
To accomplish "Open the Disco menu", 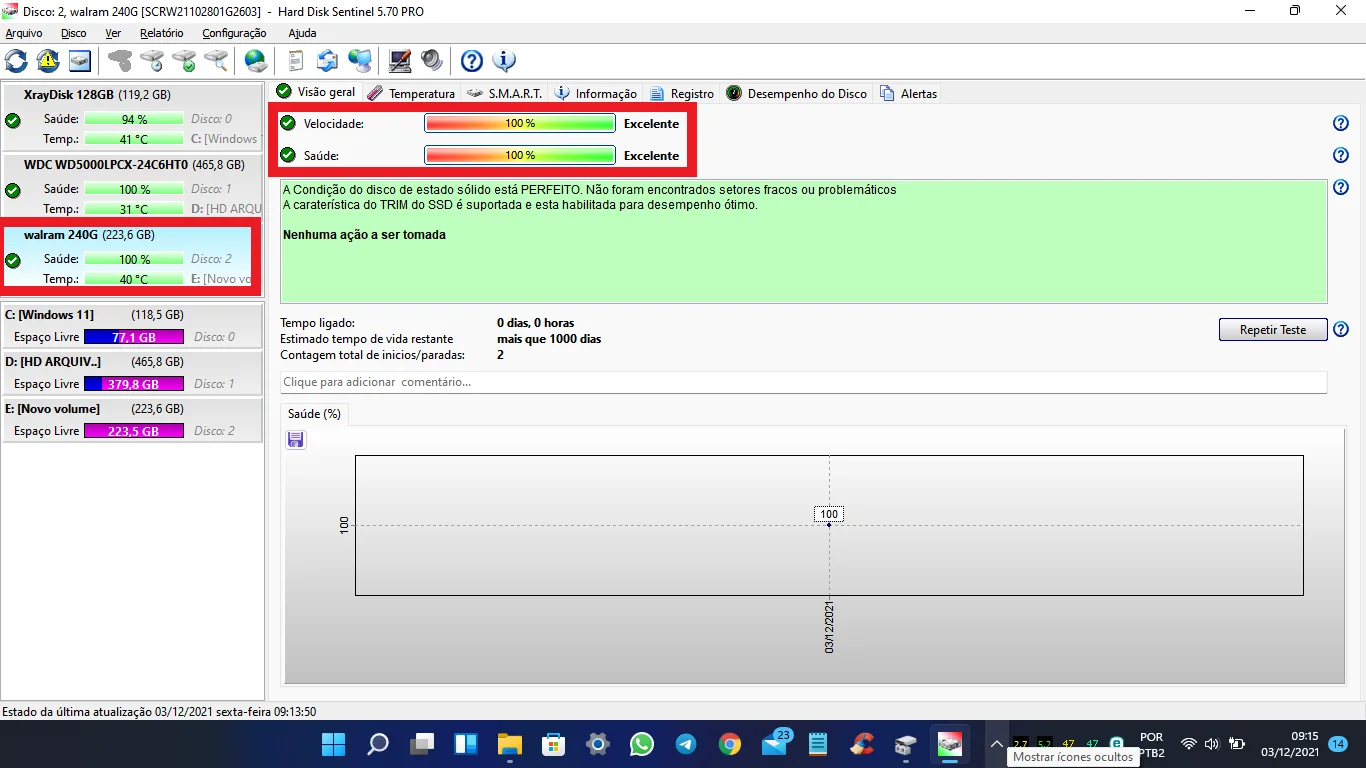I will click(x=74, y=33).
